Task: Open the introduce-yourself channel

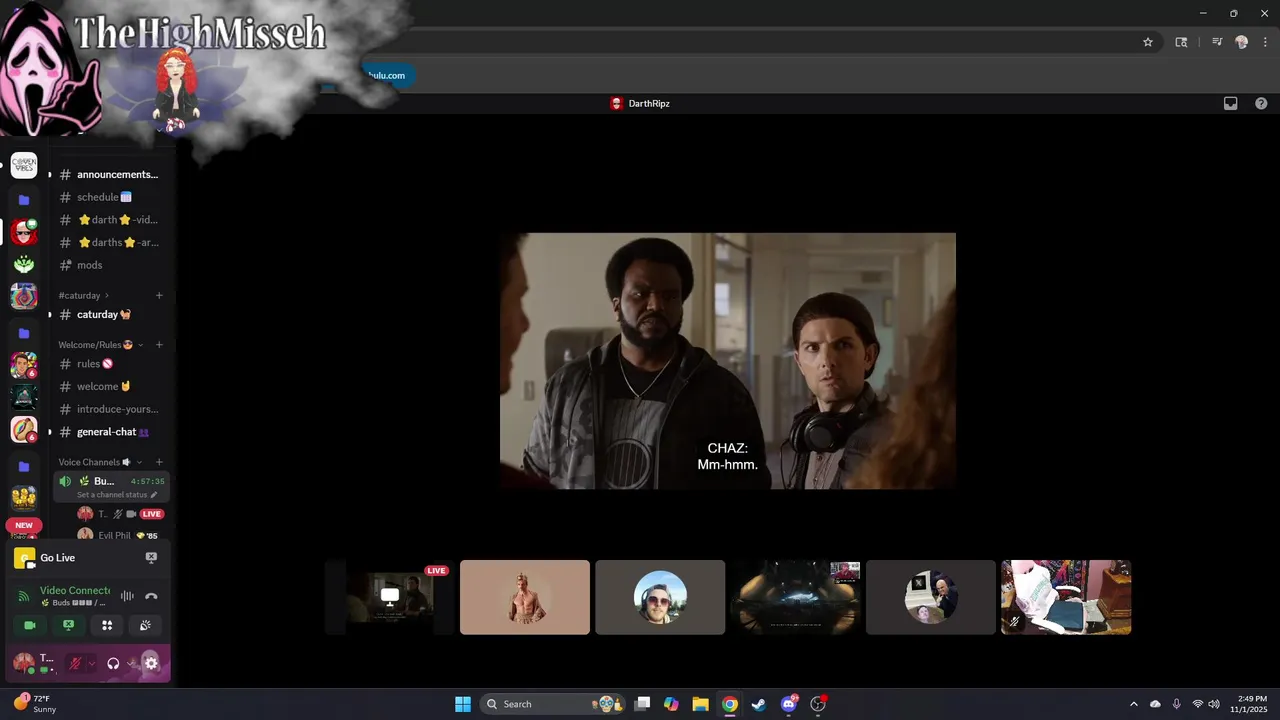Action: click(111, 409)
